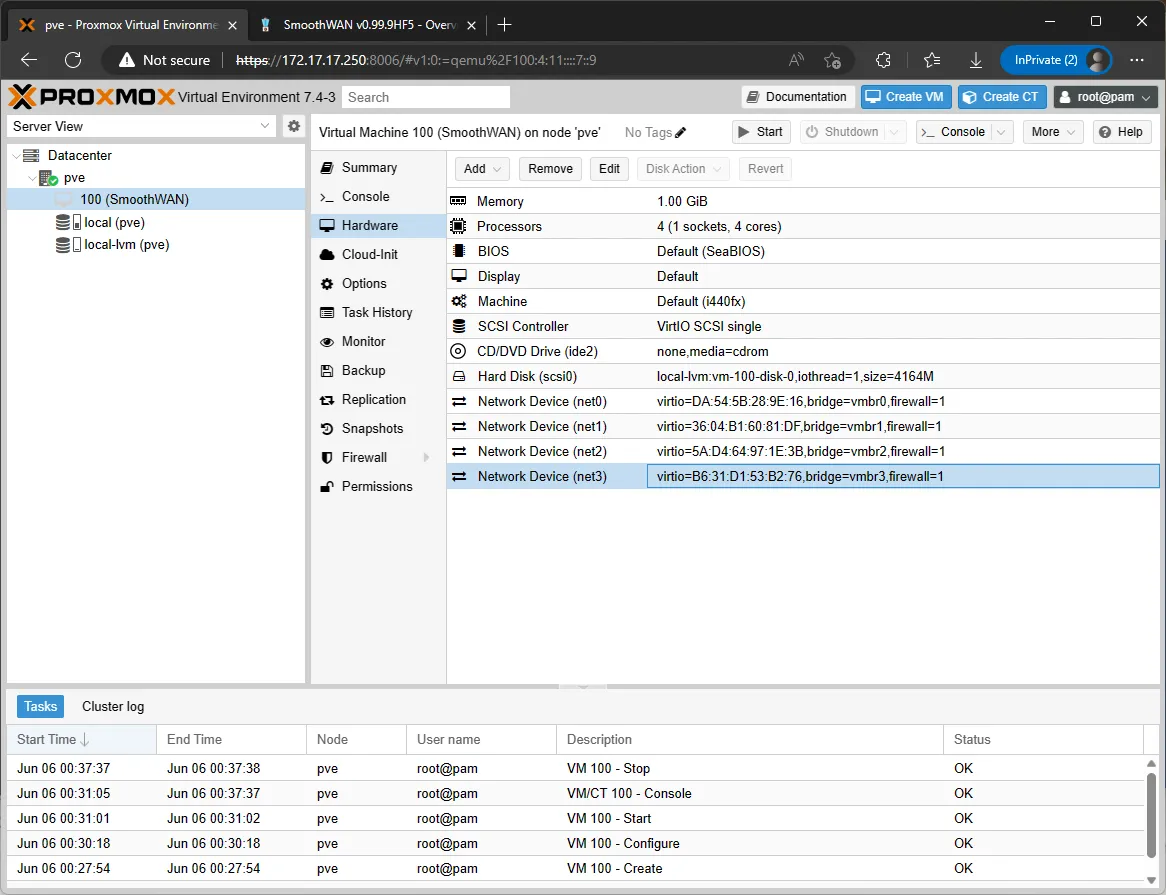Select the Network Device (net2) row
The width and height of the screenshot is (1166, 895).
[803, 451]
